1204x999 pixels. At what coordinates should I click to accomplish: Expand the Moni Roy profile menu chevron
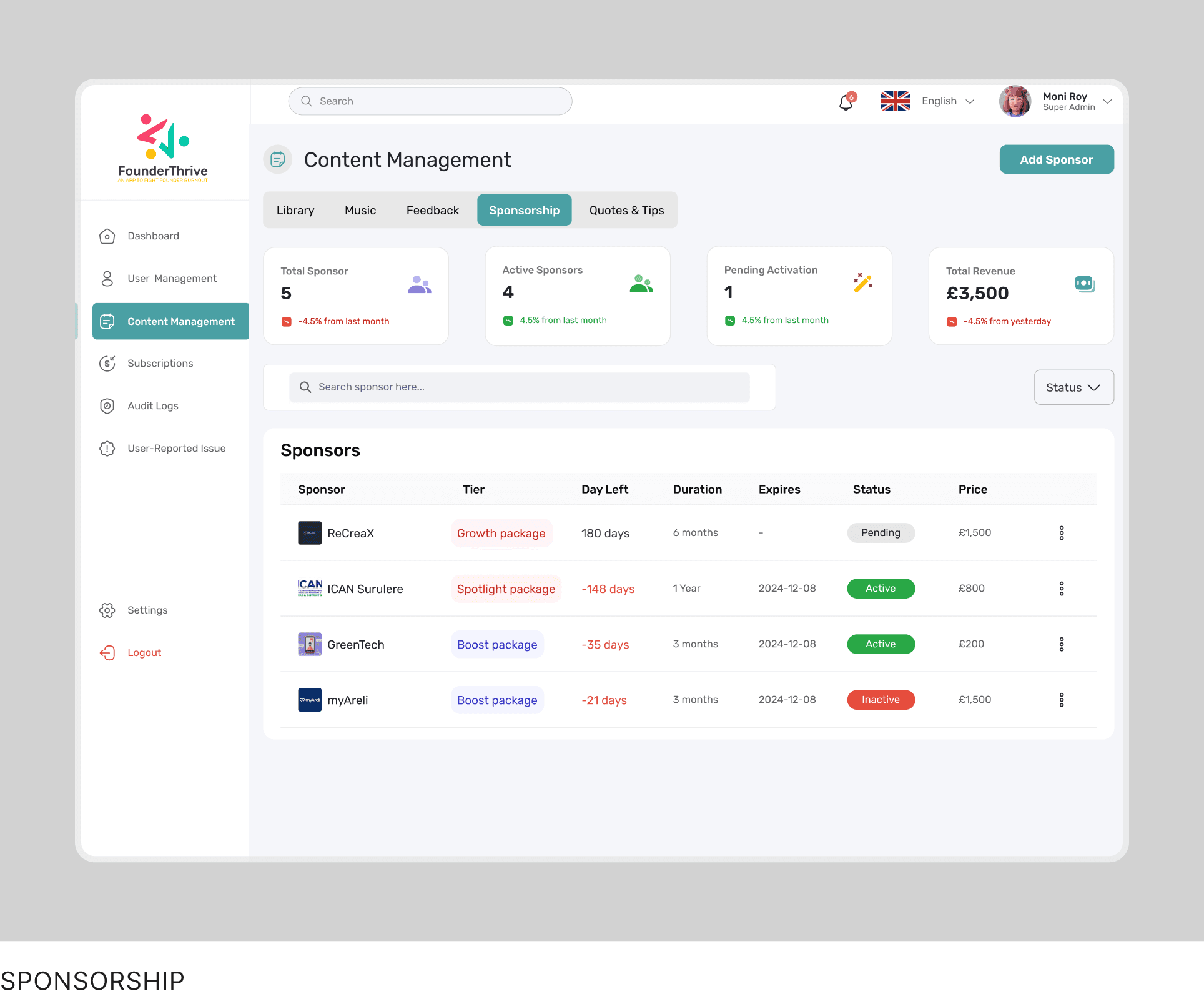tap(1107, 101)
